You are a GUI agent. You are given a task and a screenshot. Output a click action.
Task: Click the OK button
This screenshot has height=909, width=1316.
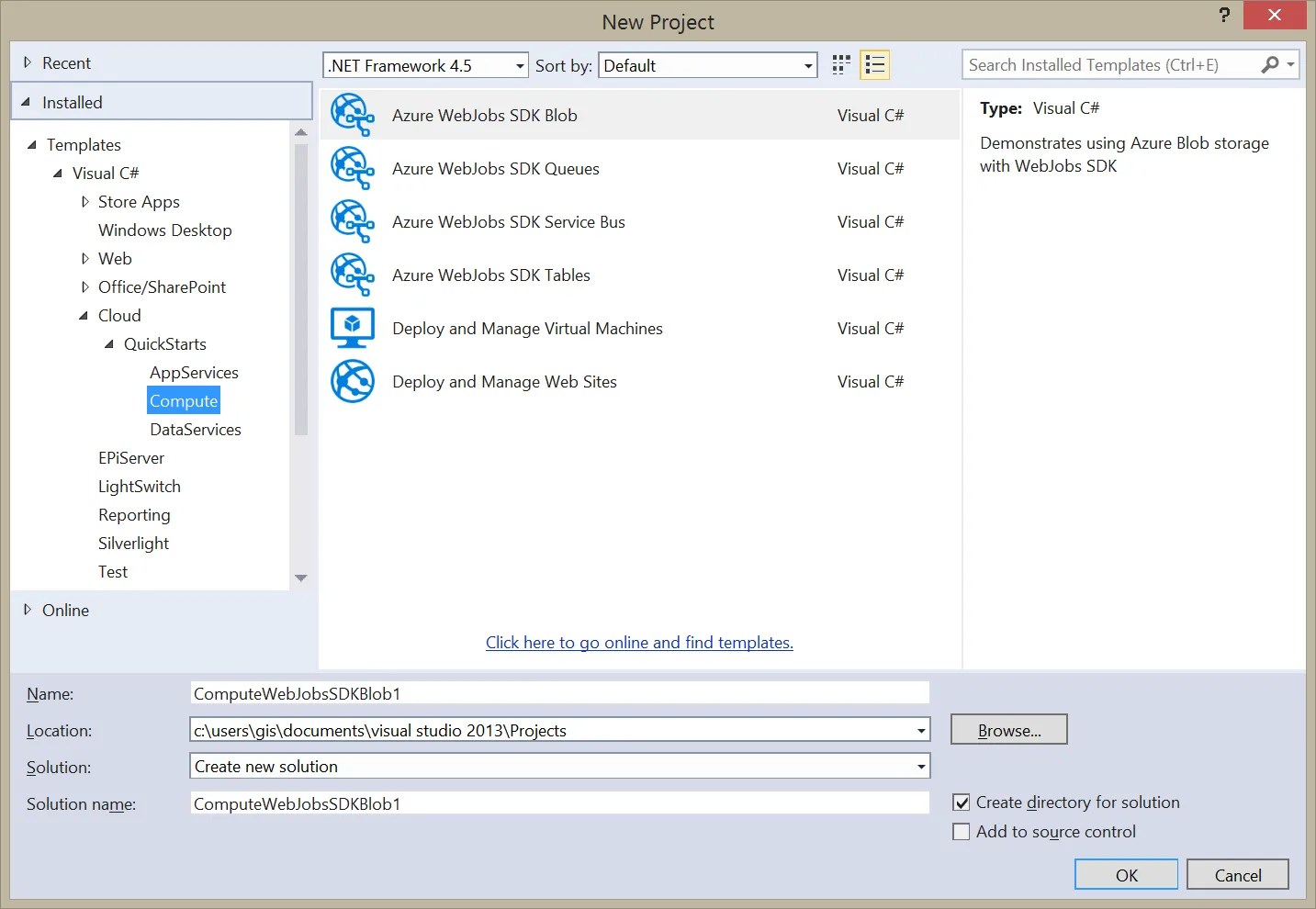pyautogui.click(x=1127, y=875)
